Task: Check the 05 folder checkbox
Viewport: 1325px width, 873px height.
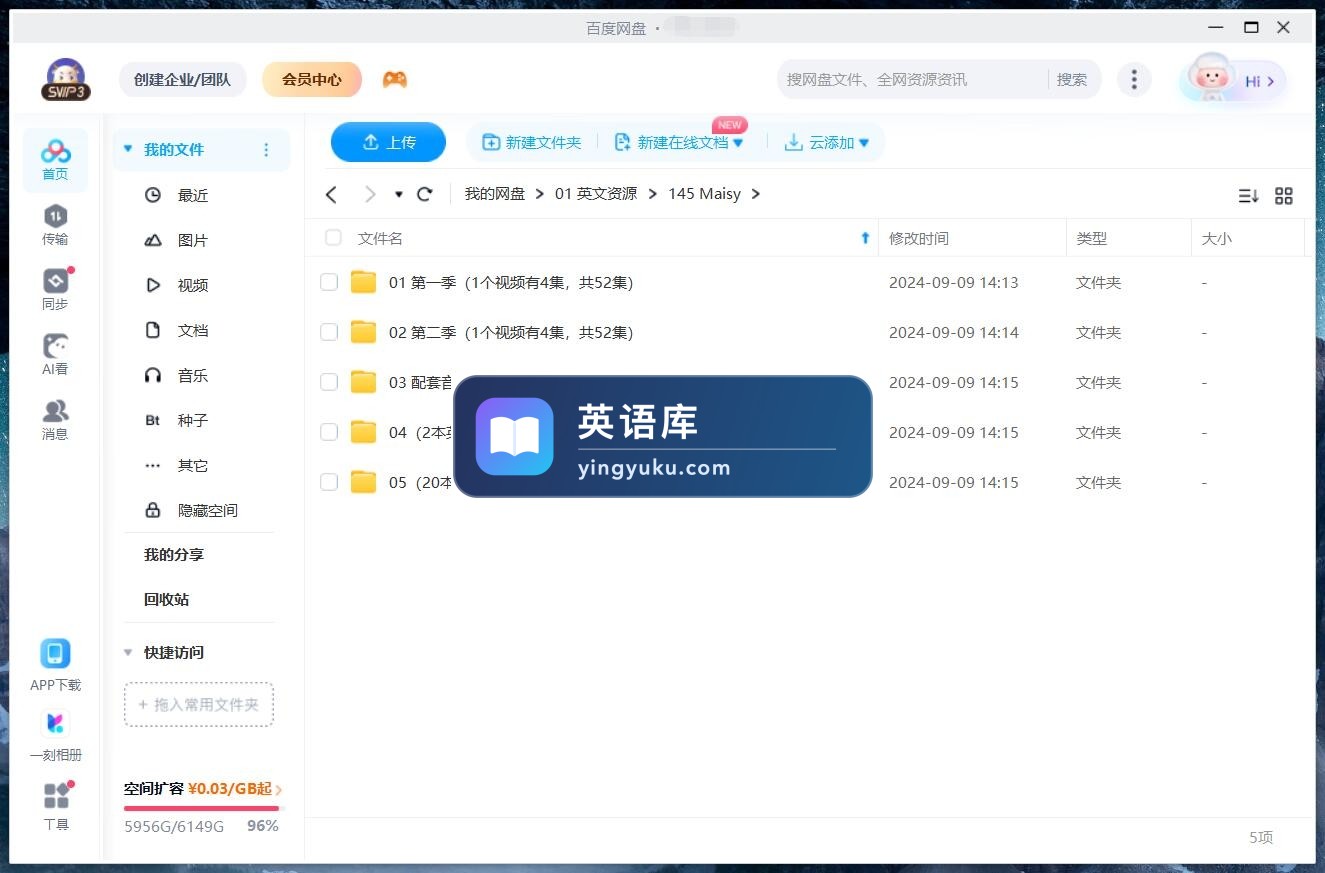Action: click(x=329, y=482)
